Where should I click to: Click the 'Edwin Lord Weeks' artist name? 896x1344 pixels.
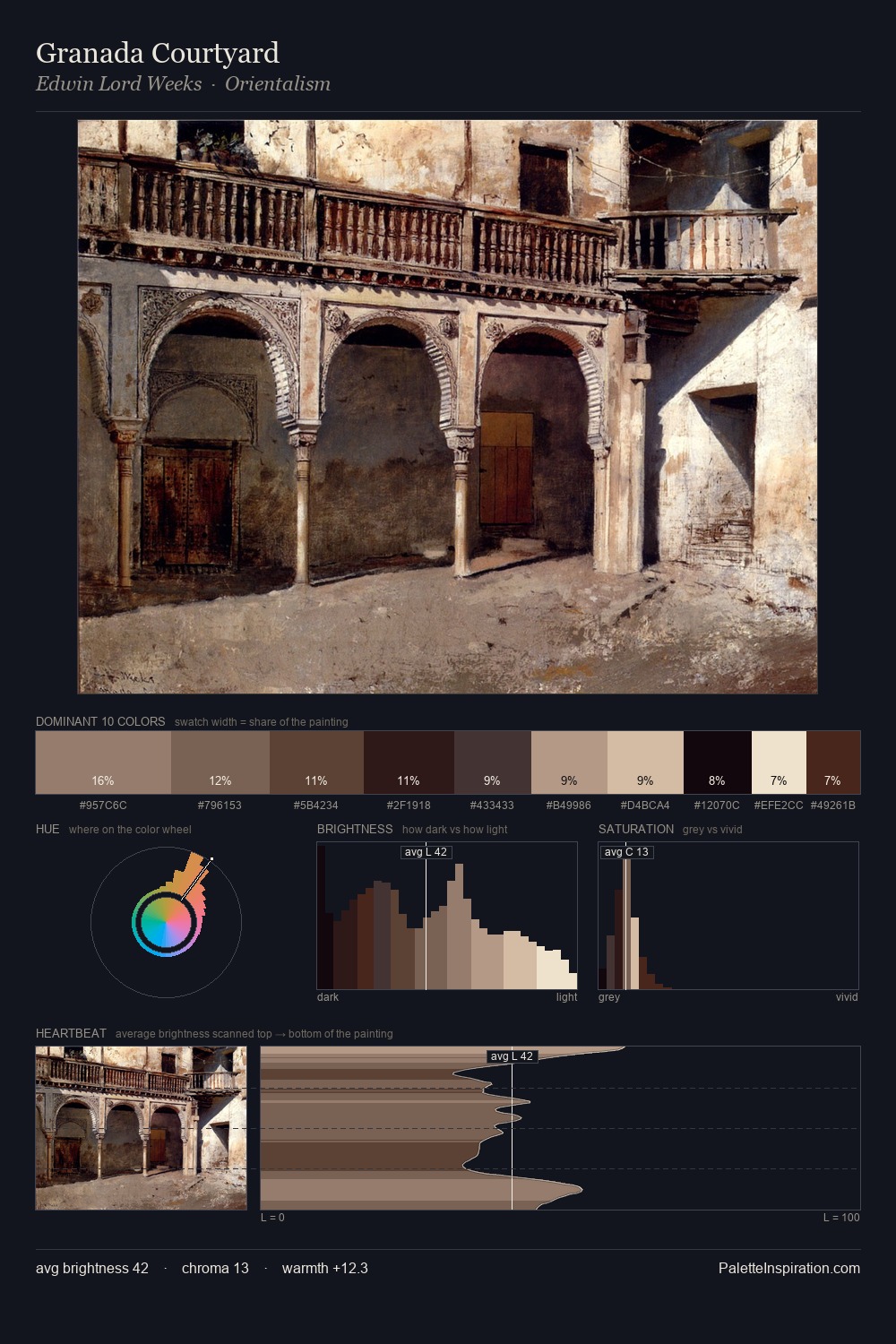tap(119, 83)
